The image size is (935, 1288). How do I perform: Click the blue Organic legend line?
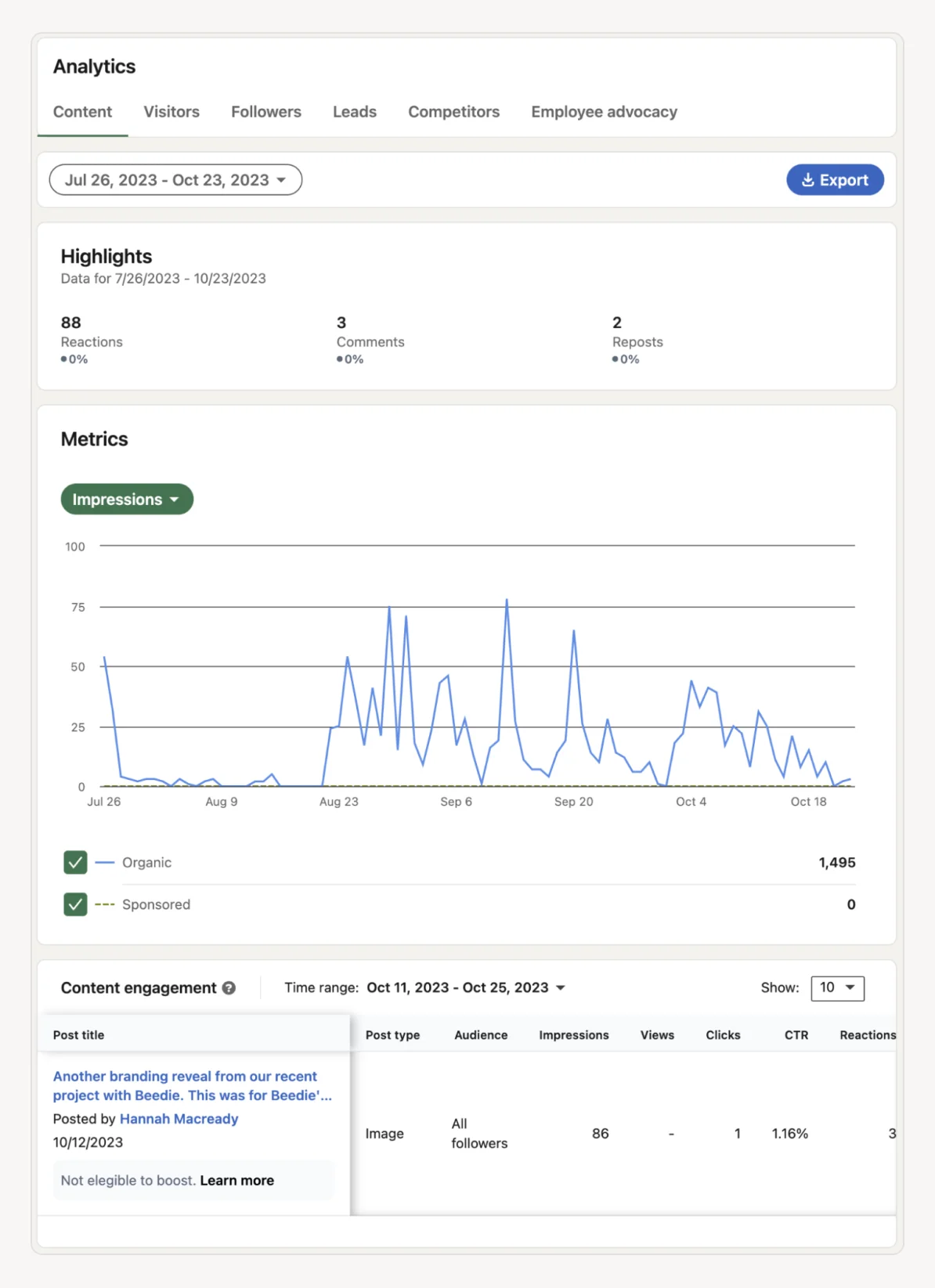pyautogui.click(x=105, y=863)
